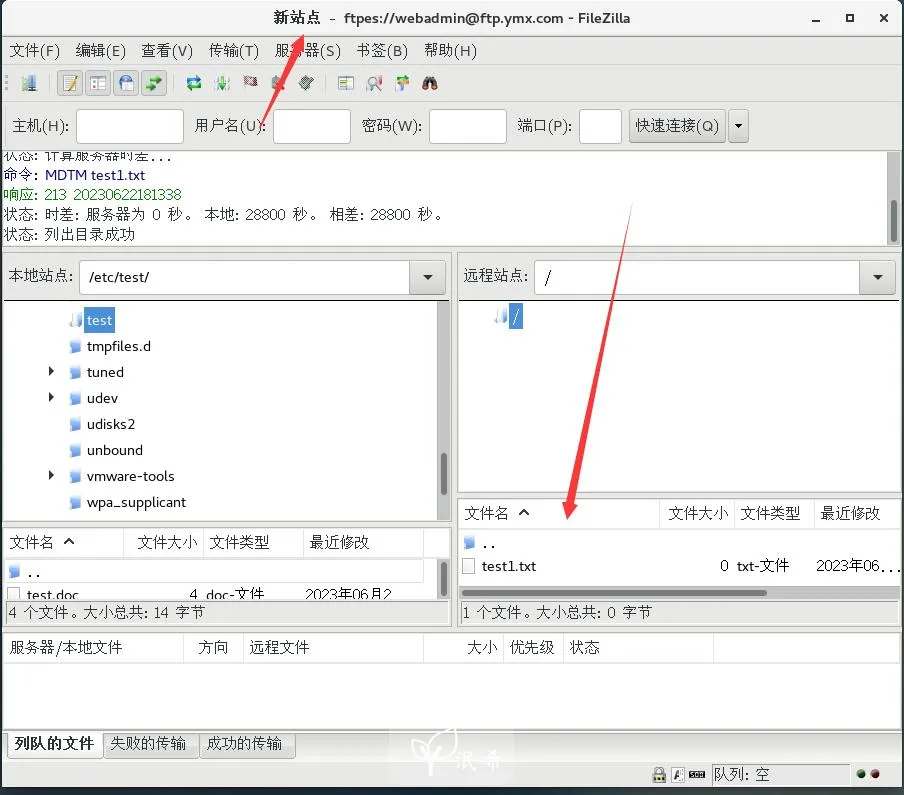Expand the udev folder

tap(51, 397)
